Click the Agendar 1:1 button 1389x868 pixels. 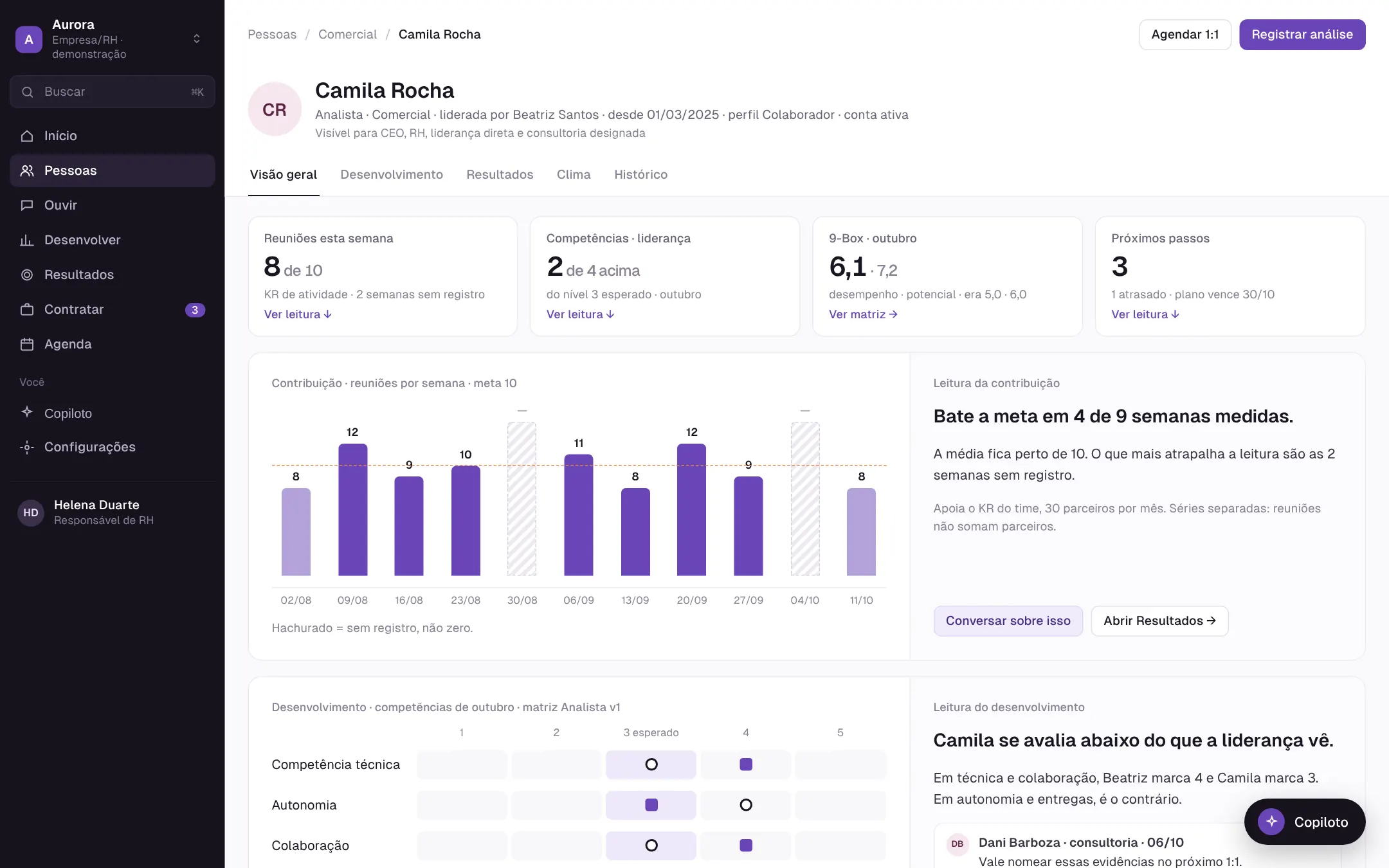(1185, 34)
